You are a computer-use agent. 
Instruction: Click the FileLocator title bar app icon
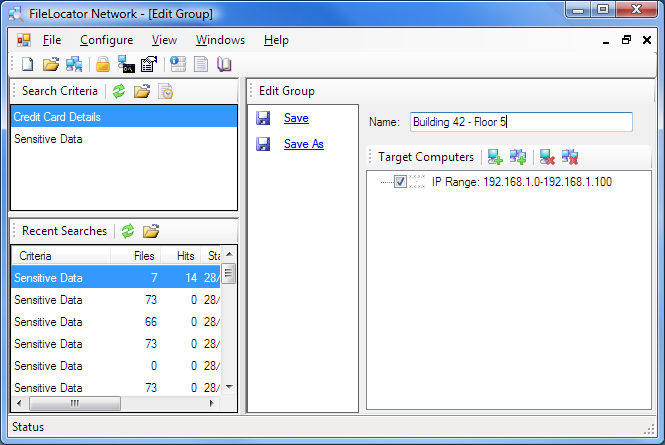point(16,14)
